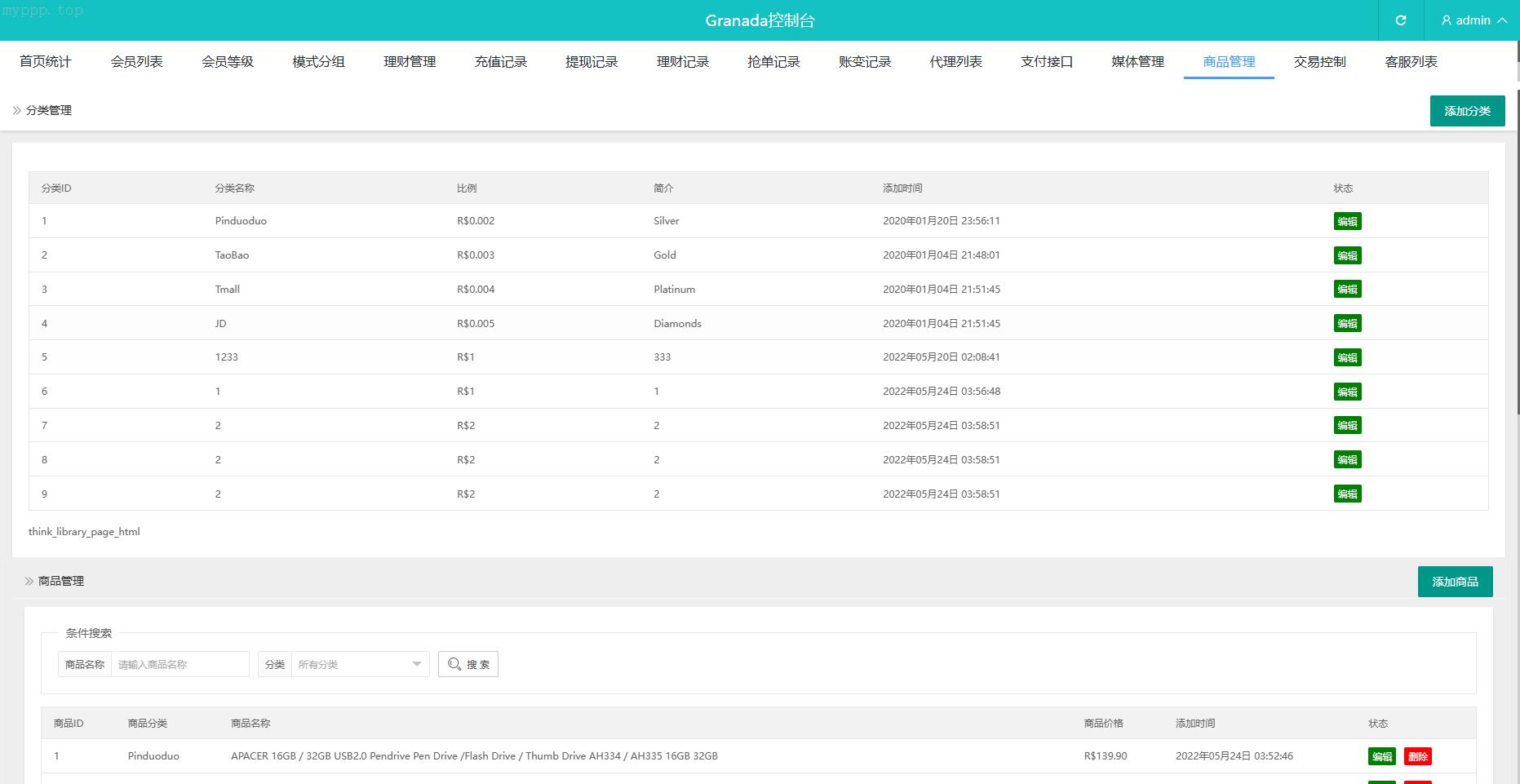The height and width of the screenshot is (784, 1520).
Task: Open the 首页统计 tab
Action: (46, 62)
